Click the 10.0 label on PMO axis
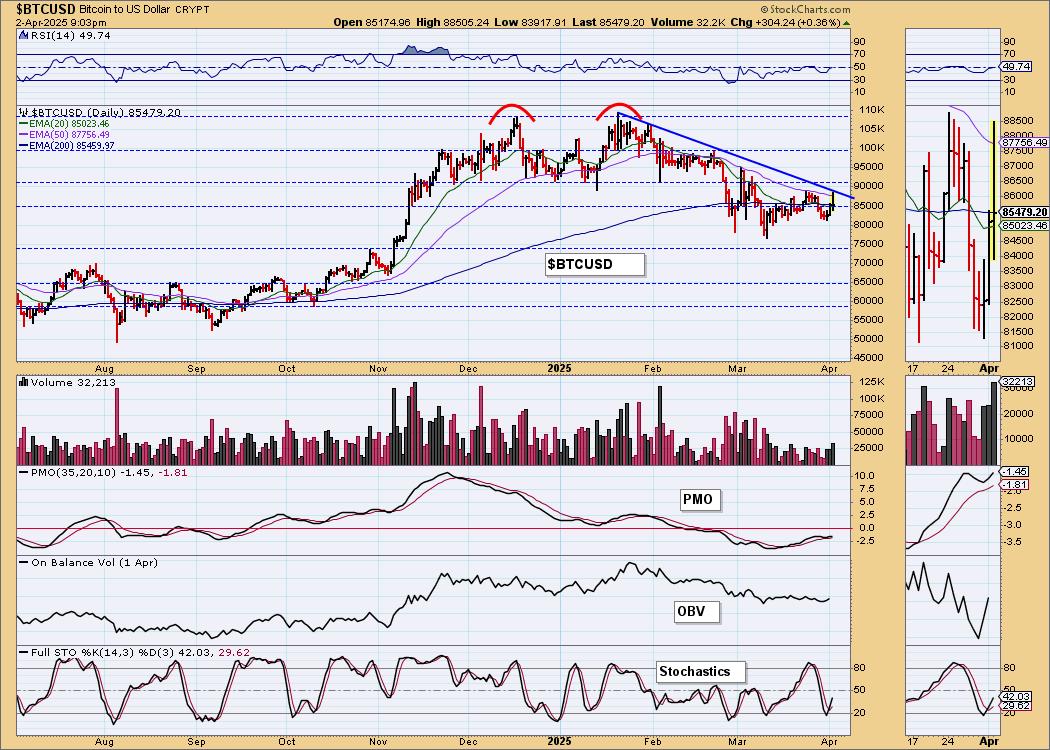 pyautogui.click(x=865, y=476)
